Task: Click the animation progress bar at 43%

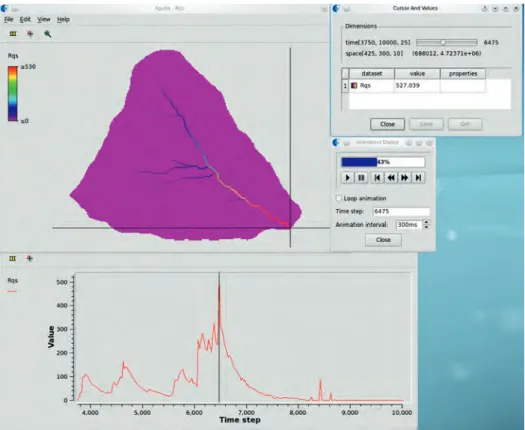Action: 383,162
